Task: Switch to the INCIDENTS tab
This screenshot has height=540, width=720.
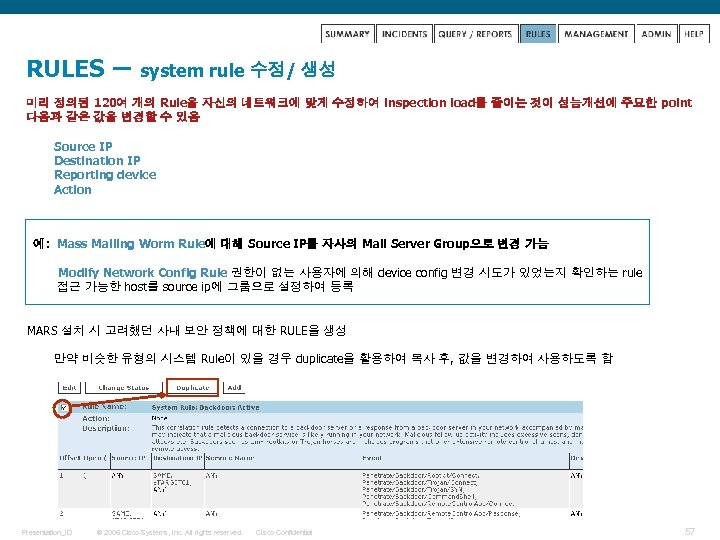Action: (404, 34)
